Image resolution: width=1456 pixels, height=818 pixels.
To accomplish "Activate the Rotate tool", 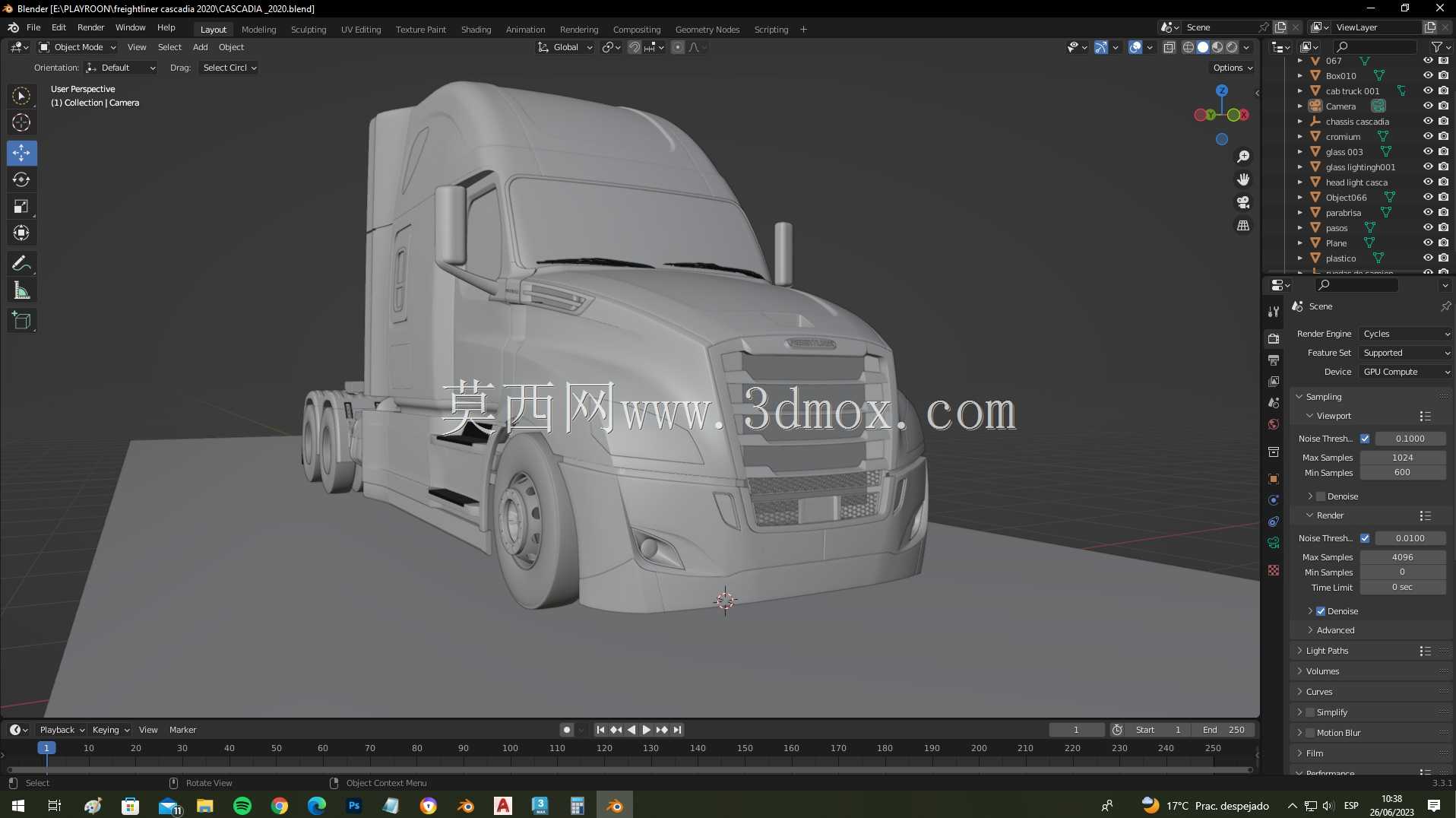I will [x=21, y=179].
